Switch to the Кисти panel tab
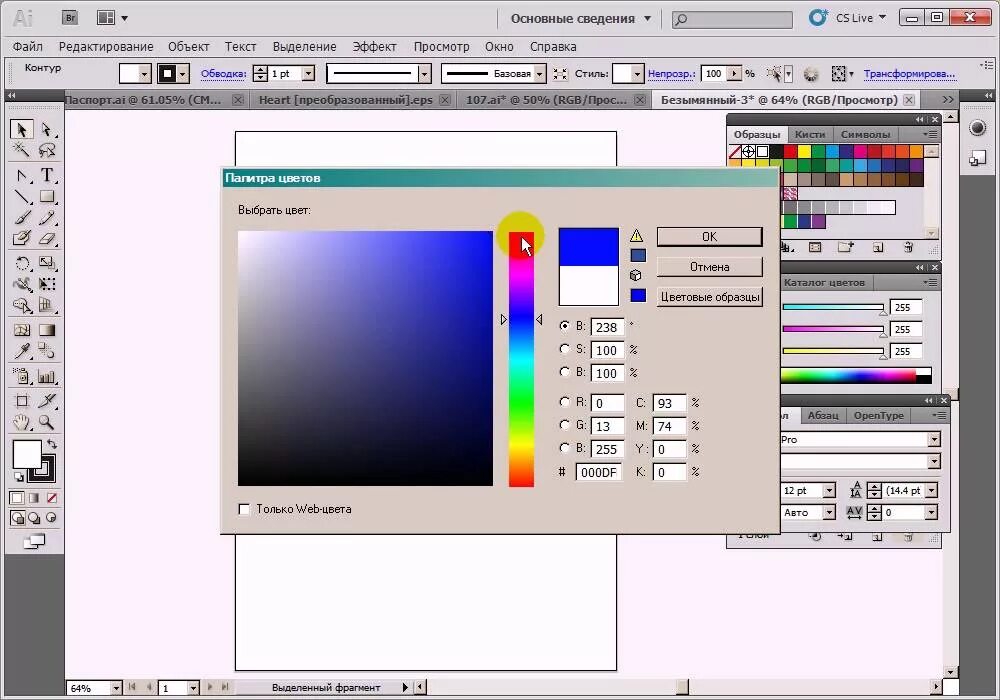This screenshot has height=700, width=1000. [x=810, y=134]
